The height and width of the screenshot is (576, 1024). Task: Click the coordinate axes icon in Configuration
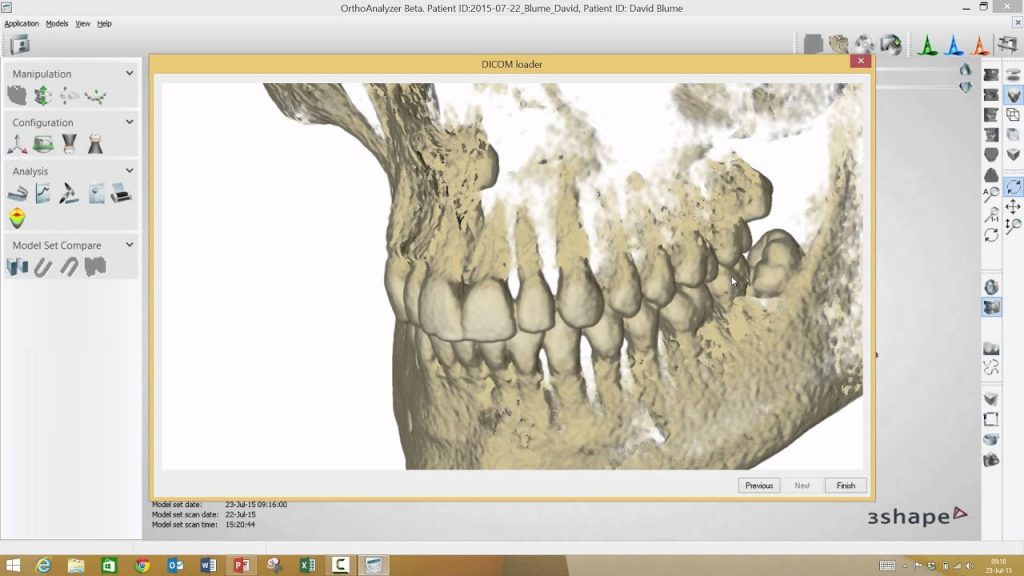click(17, 144)
